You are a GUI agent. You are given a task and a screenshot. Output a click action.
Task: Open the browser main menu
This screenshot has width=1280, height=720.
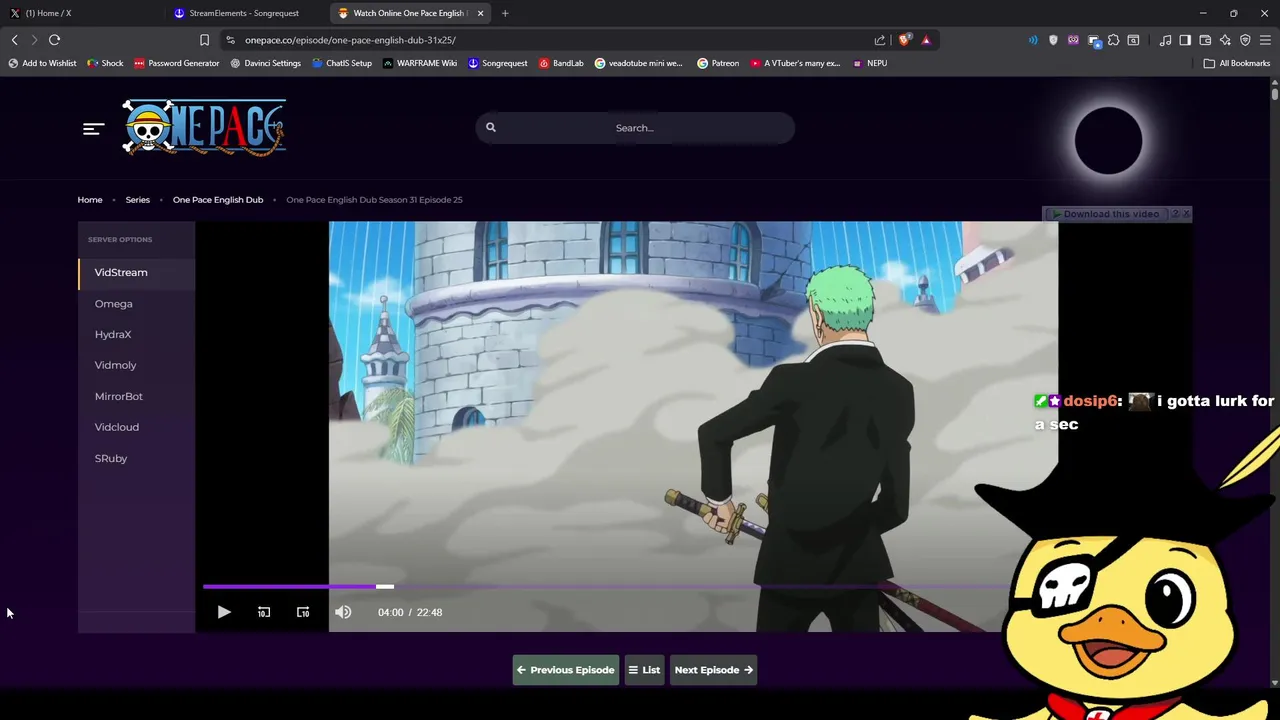pyautogui.click(x=1265, y=40)
